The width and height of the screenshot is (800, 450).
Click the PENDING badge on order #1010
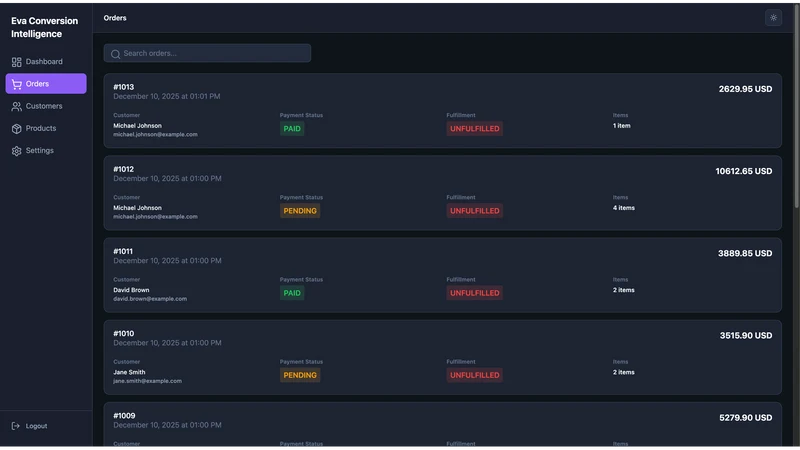click(300, 375)
